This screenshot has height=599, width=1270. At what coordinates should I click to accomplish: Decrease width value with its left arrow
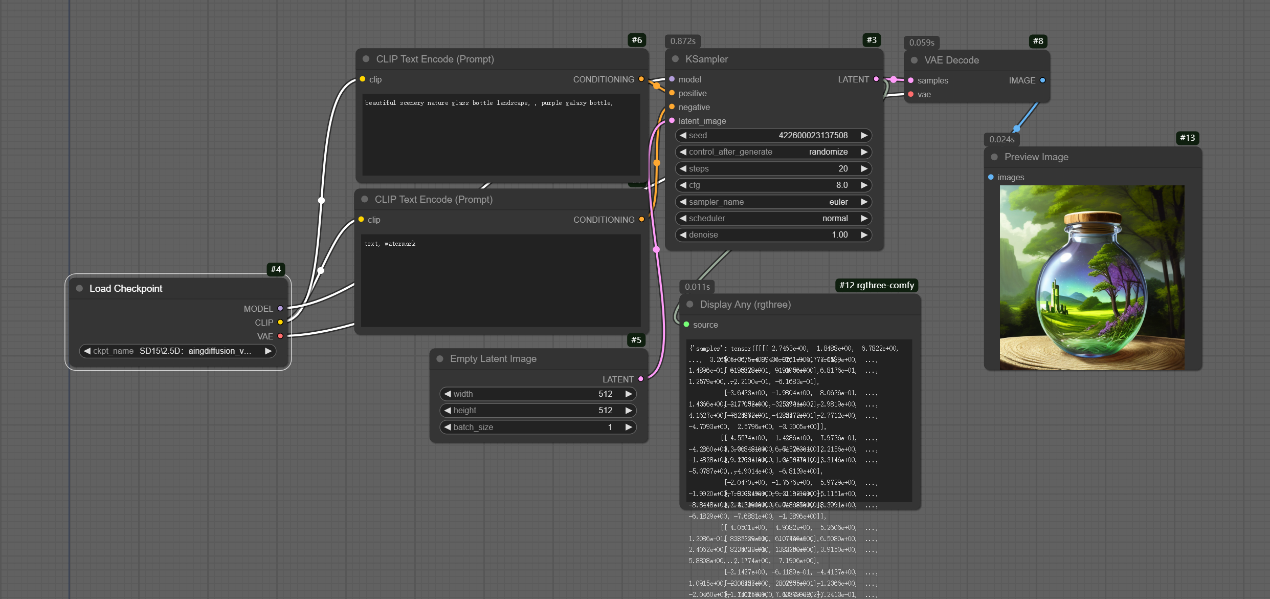(447, 394)
